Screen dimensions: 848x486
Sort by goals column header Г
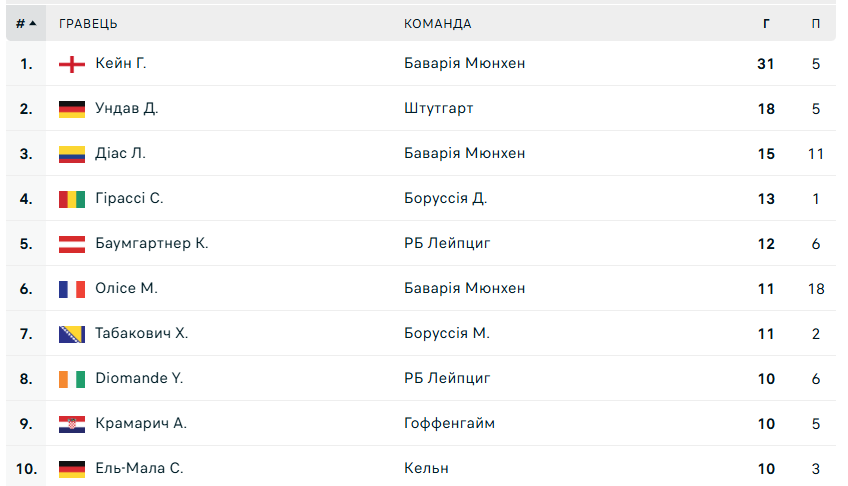pyautogui.click(x=766, y=24)
